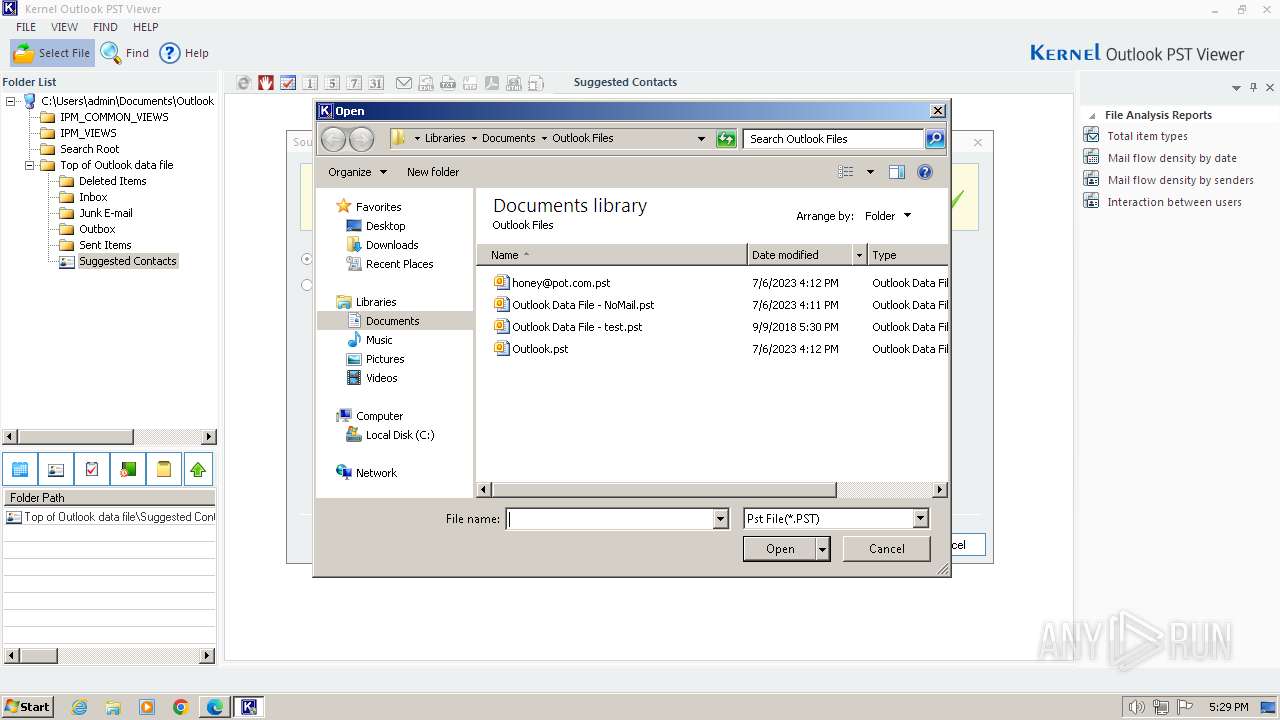This screenshot has width=1280, height=720.
Task: Open Interaction between users report
Action: (1174, 202)
